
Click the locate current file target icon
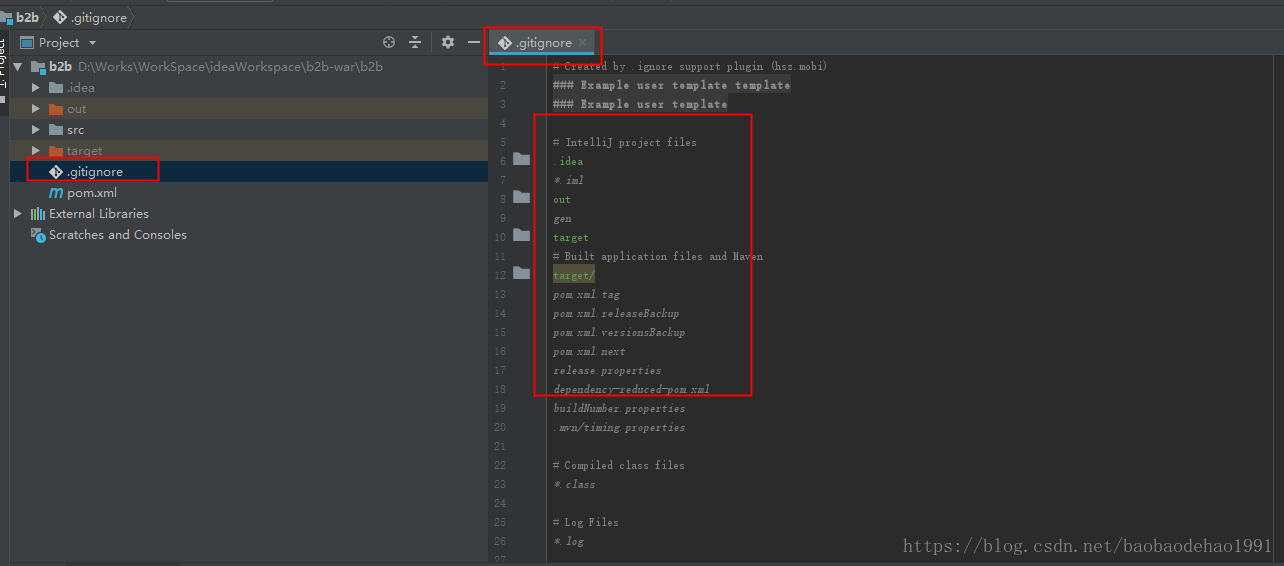click(x=389, y=42)
